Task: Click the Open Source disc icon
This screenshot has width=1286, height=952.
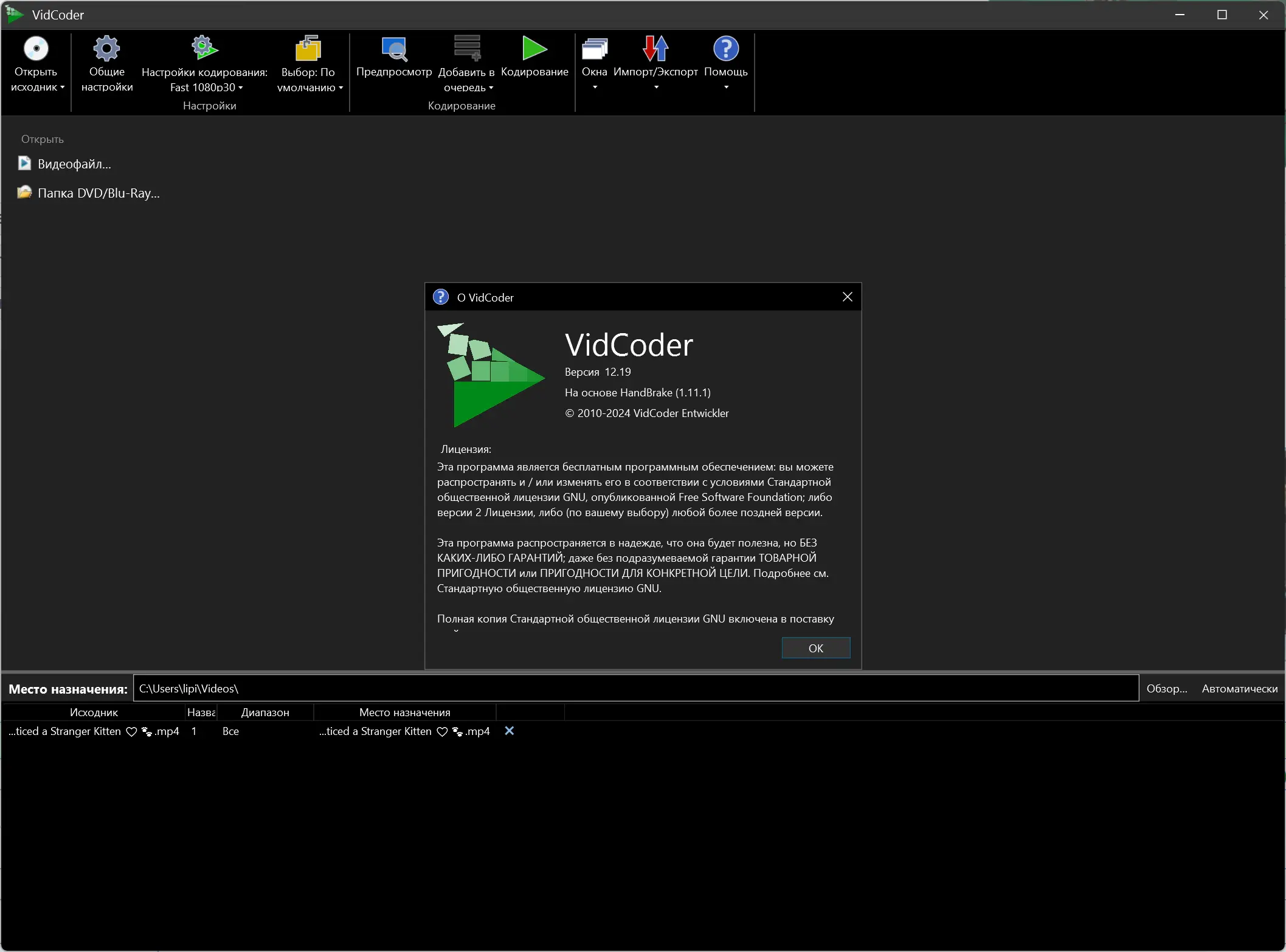Action: pyautogui.click(x=36, y=49)
